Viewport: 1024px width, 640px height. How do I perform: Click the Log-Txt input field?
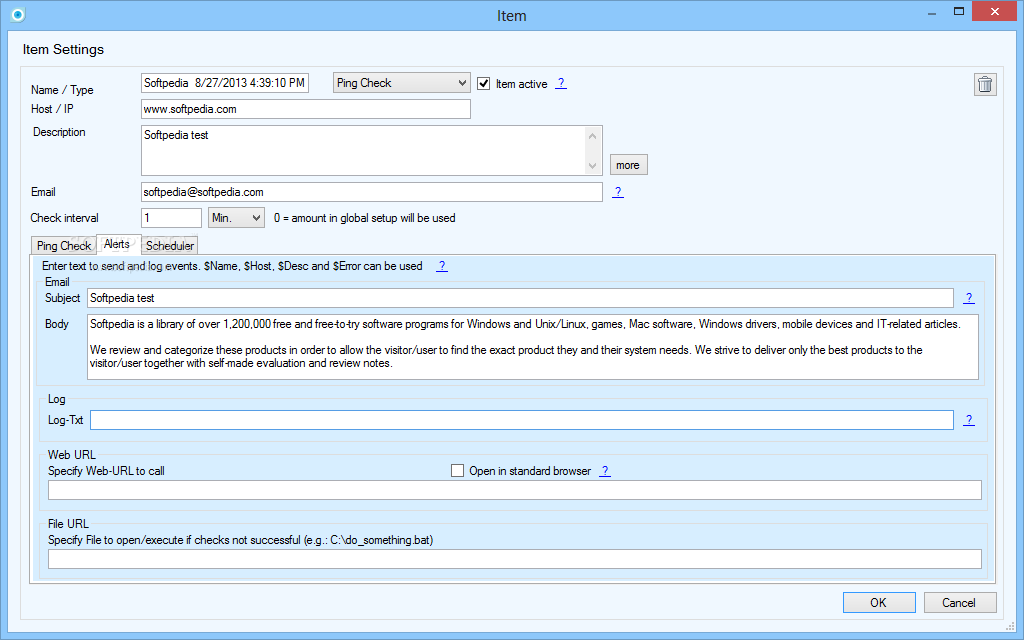522,420
